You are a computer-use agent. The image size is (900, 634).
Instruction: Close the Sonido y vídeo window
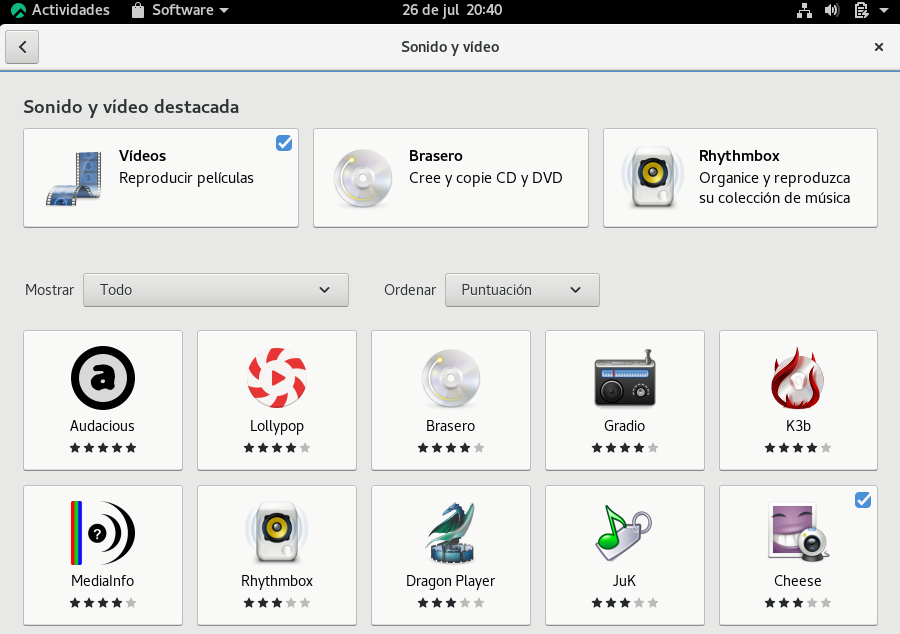tap(878, 47)
